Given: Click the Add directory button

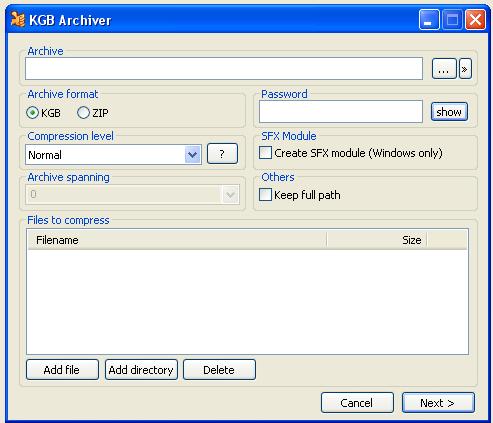Looking at the screenshot, I should 141,370.
